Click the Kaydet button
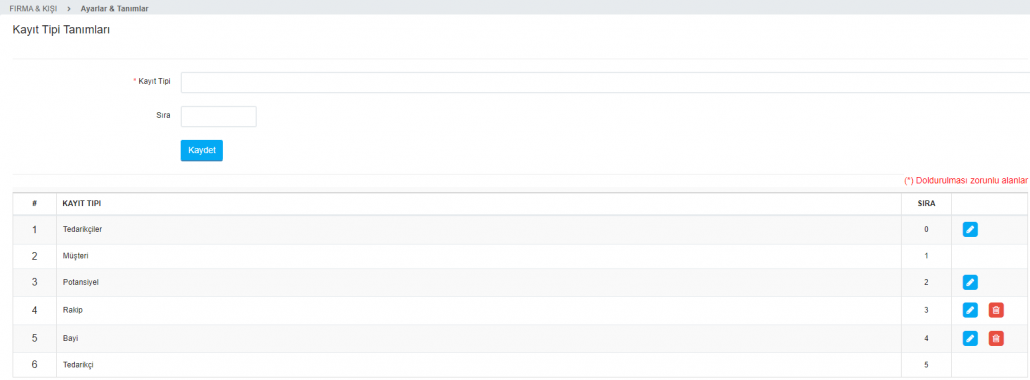The image size is (1030, 380). click(x=202, y=151)
